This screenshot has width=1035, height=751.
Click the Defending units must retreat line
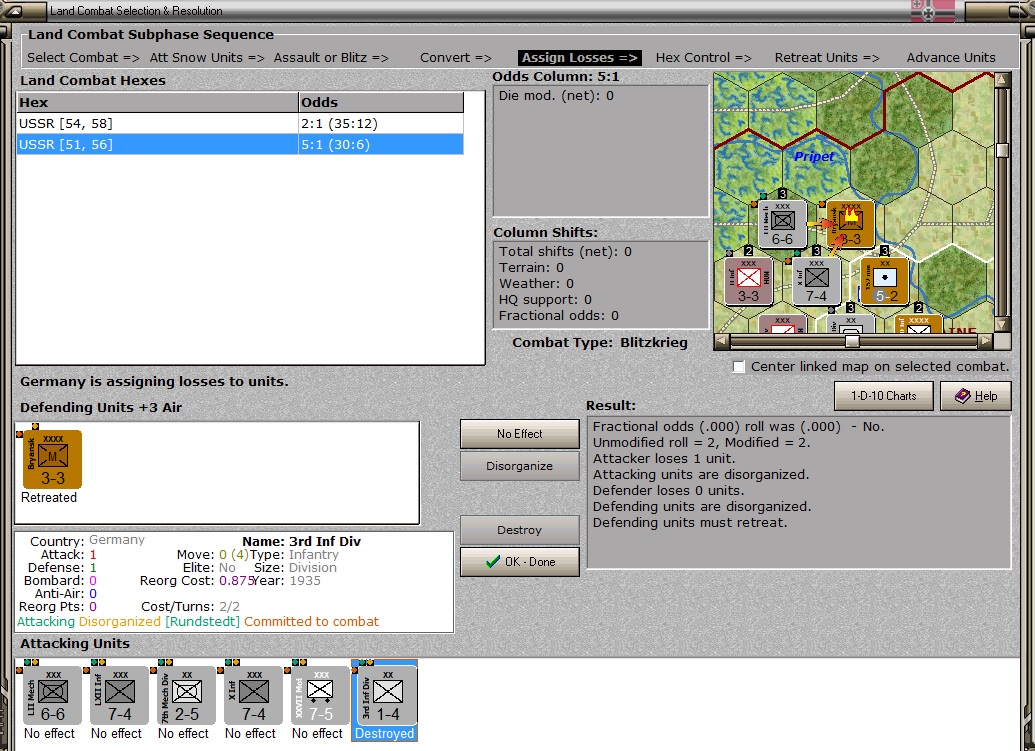point(690,523)
